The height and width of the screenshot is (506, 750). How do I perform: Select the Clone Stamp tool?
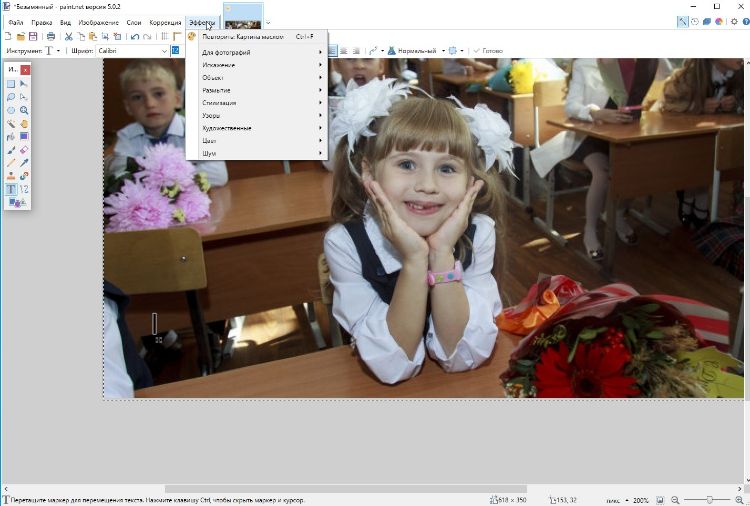click(x=11, y=176)
